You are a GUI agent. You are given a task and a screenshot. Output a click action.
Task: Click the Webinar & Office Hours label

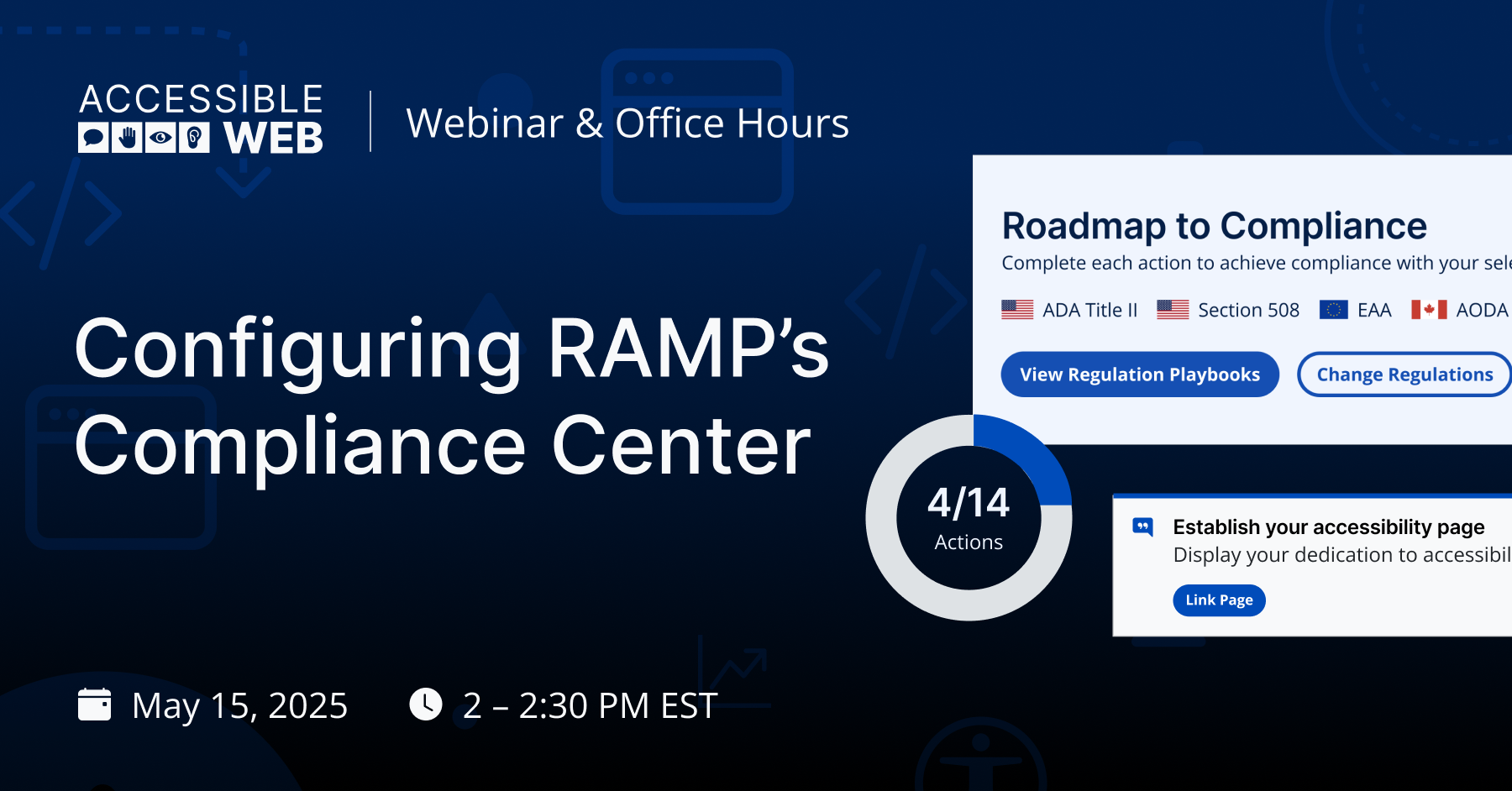click(627, 123)
